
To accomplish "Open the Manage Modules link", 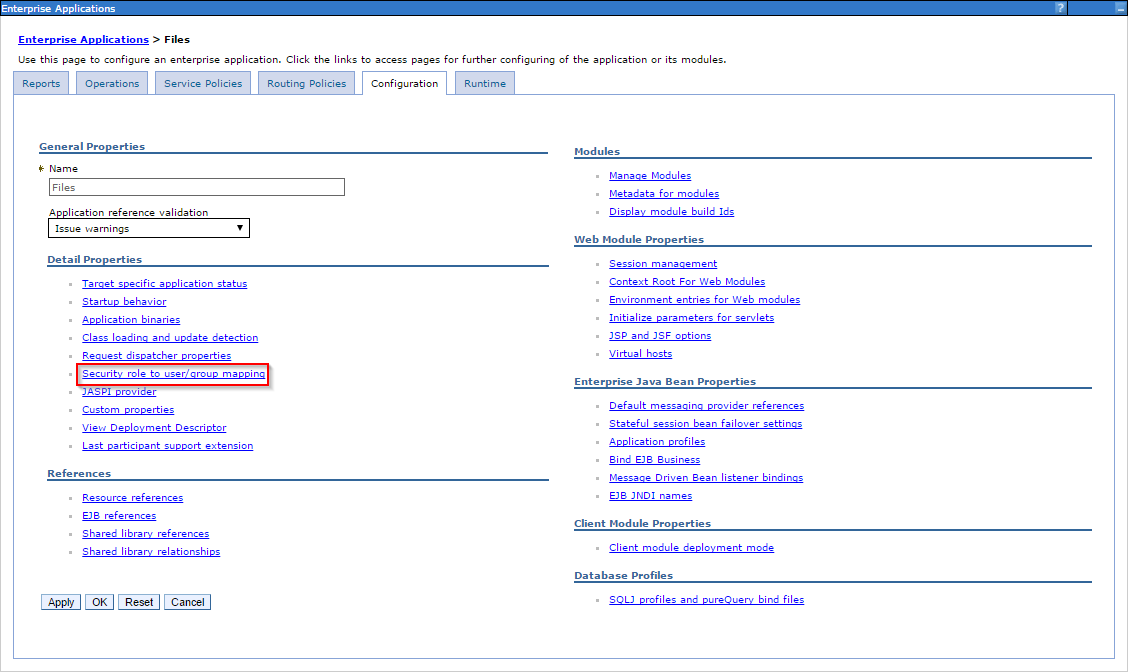I will point(650,175).
